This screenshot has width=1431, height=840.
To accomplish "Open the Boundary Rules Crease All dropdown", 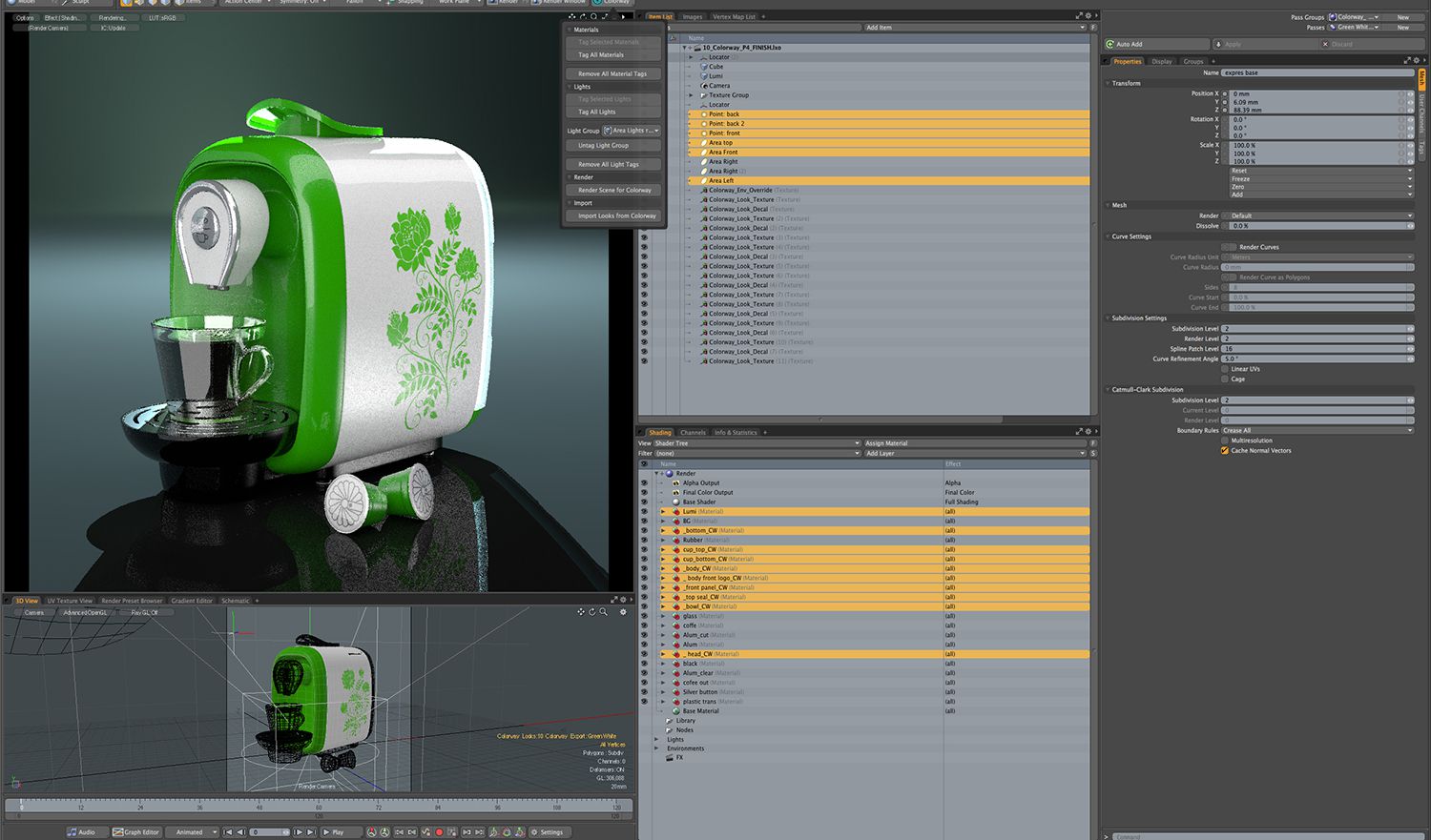I will 1317,430.
